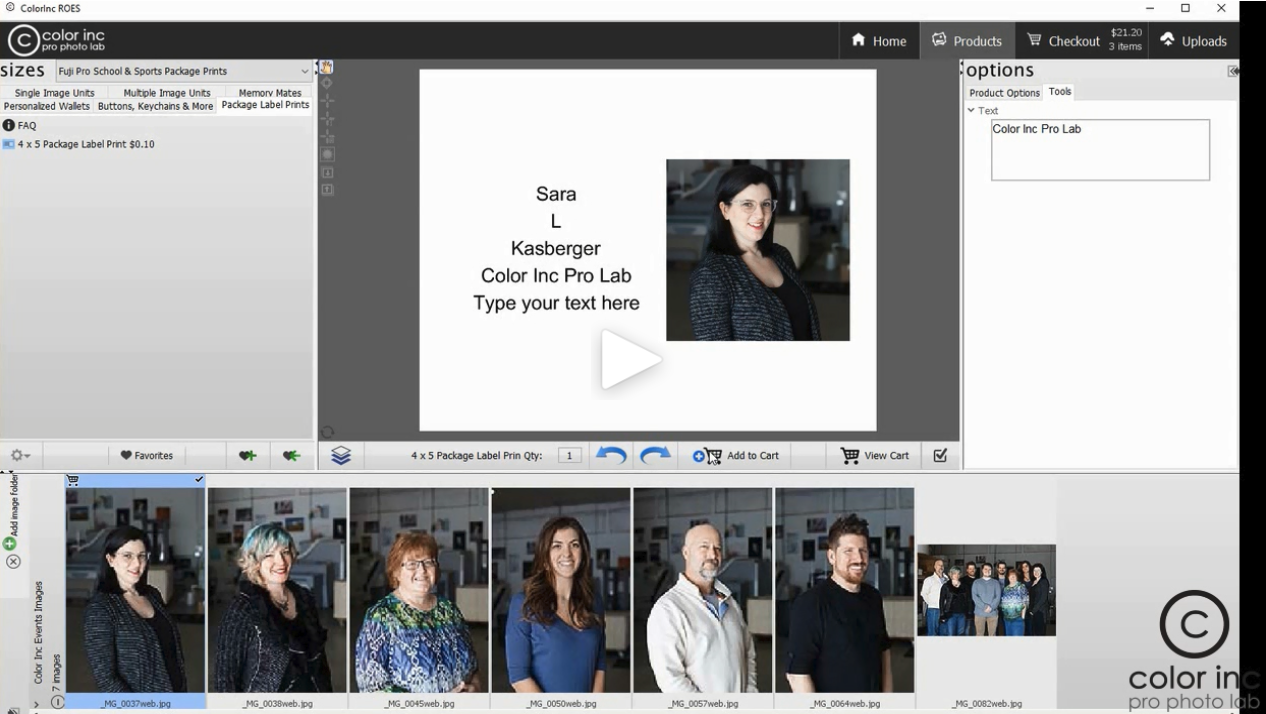Go to the Home page

click(x=879, y=41)
